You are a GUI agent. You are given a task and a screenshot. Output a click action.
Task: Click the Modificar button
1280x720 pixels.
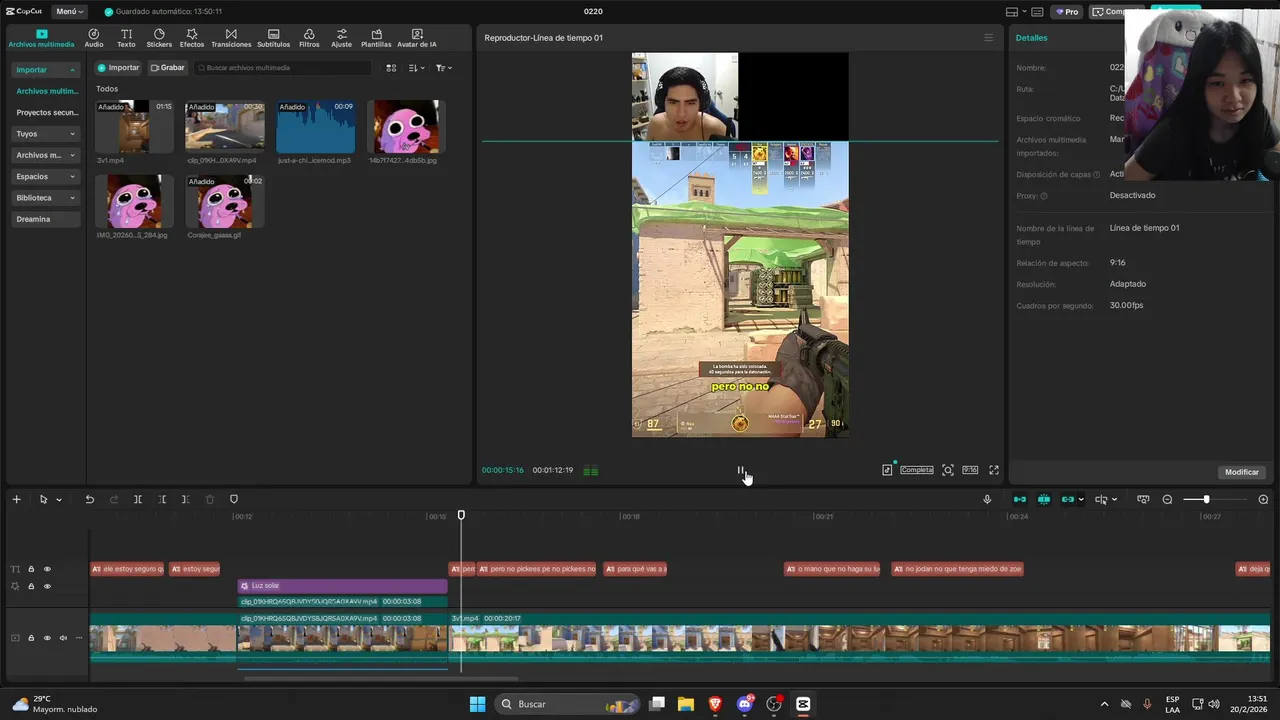[x=1242, y=472]
